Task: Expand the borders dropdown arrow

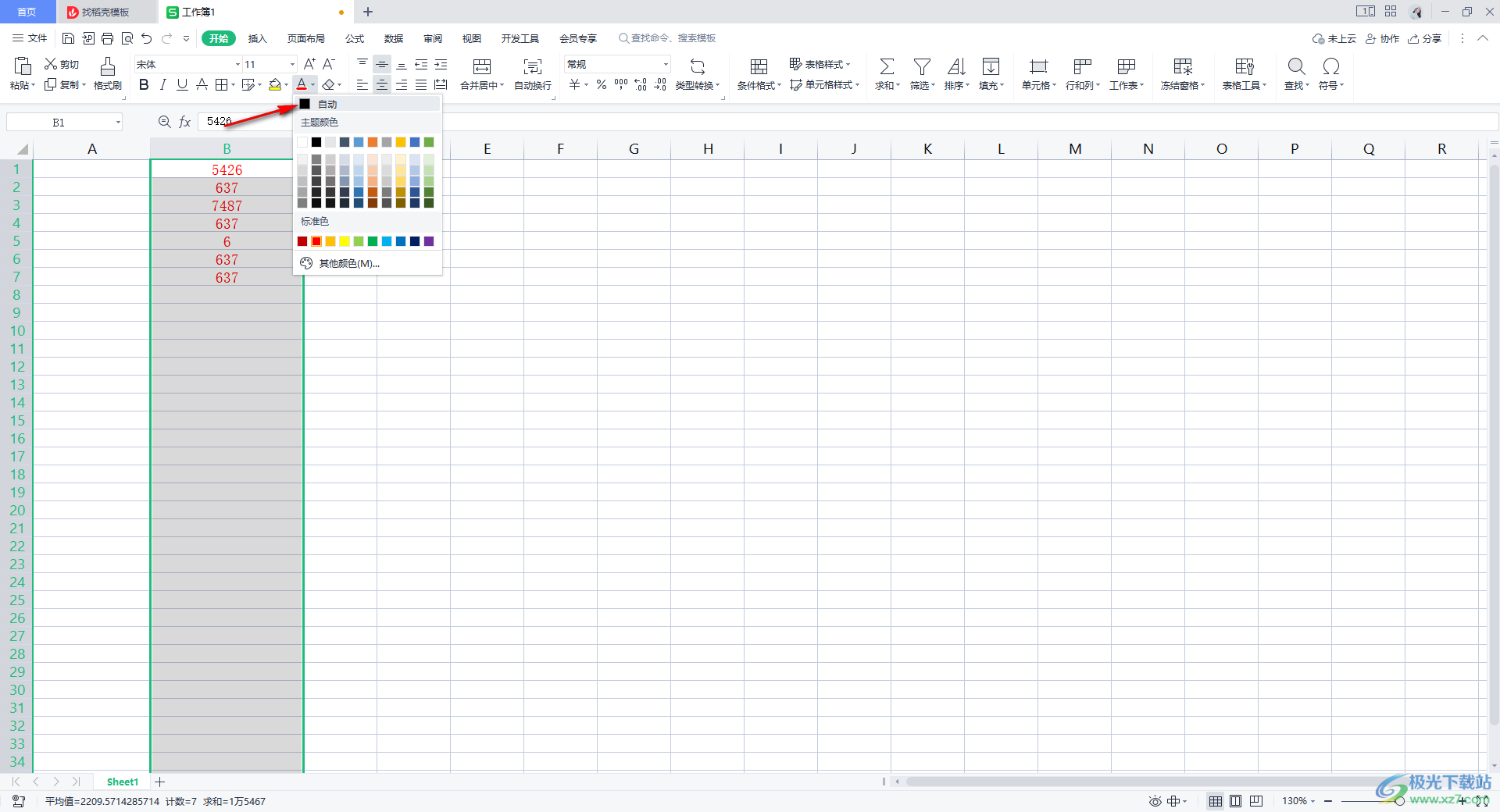Action: pyautogui.click(x=234, y=84)
